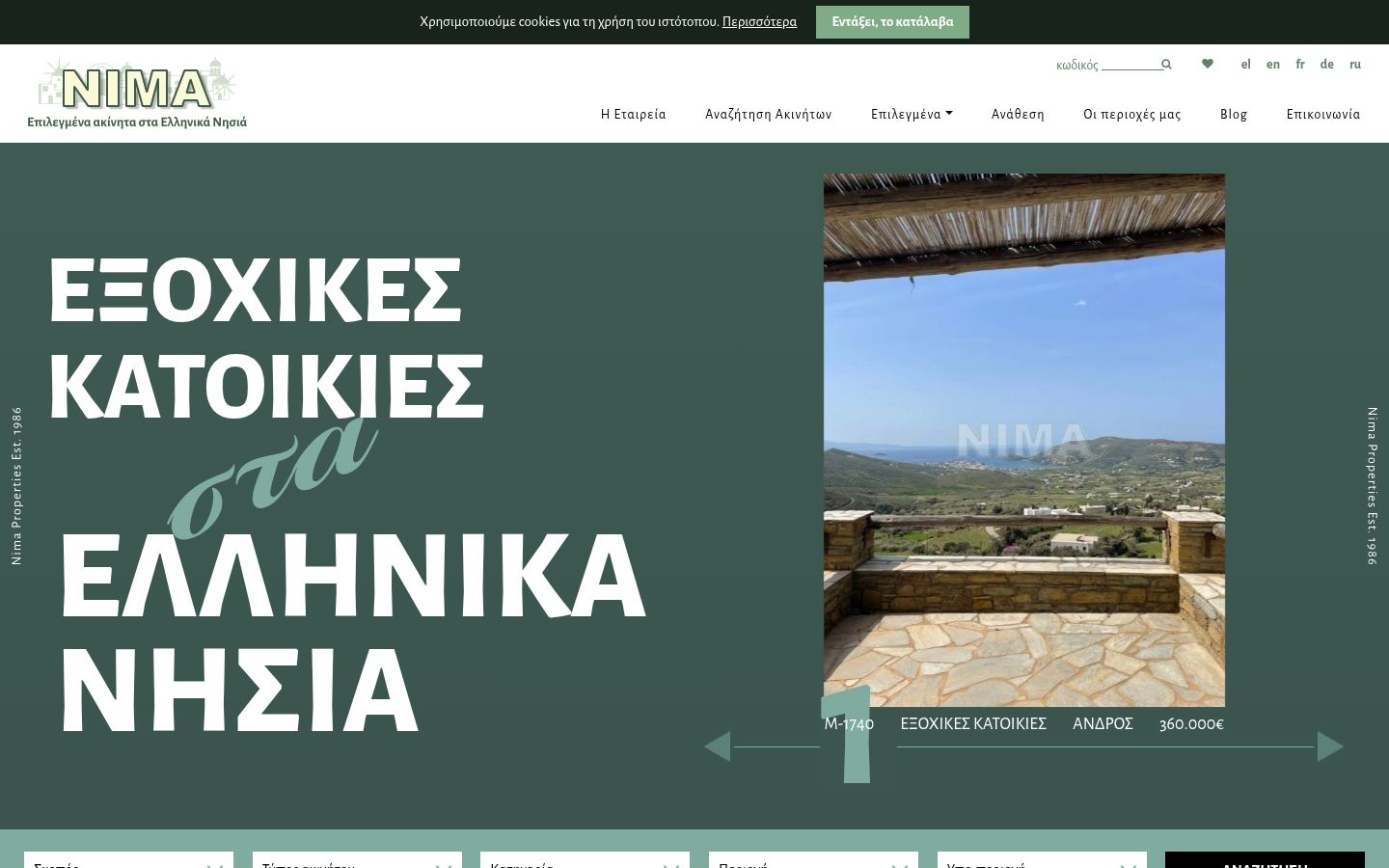Switch language to el
1389x868 pixels.
tap(1245, 65)
